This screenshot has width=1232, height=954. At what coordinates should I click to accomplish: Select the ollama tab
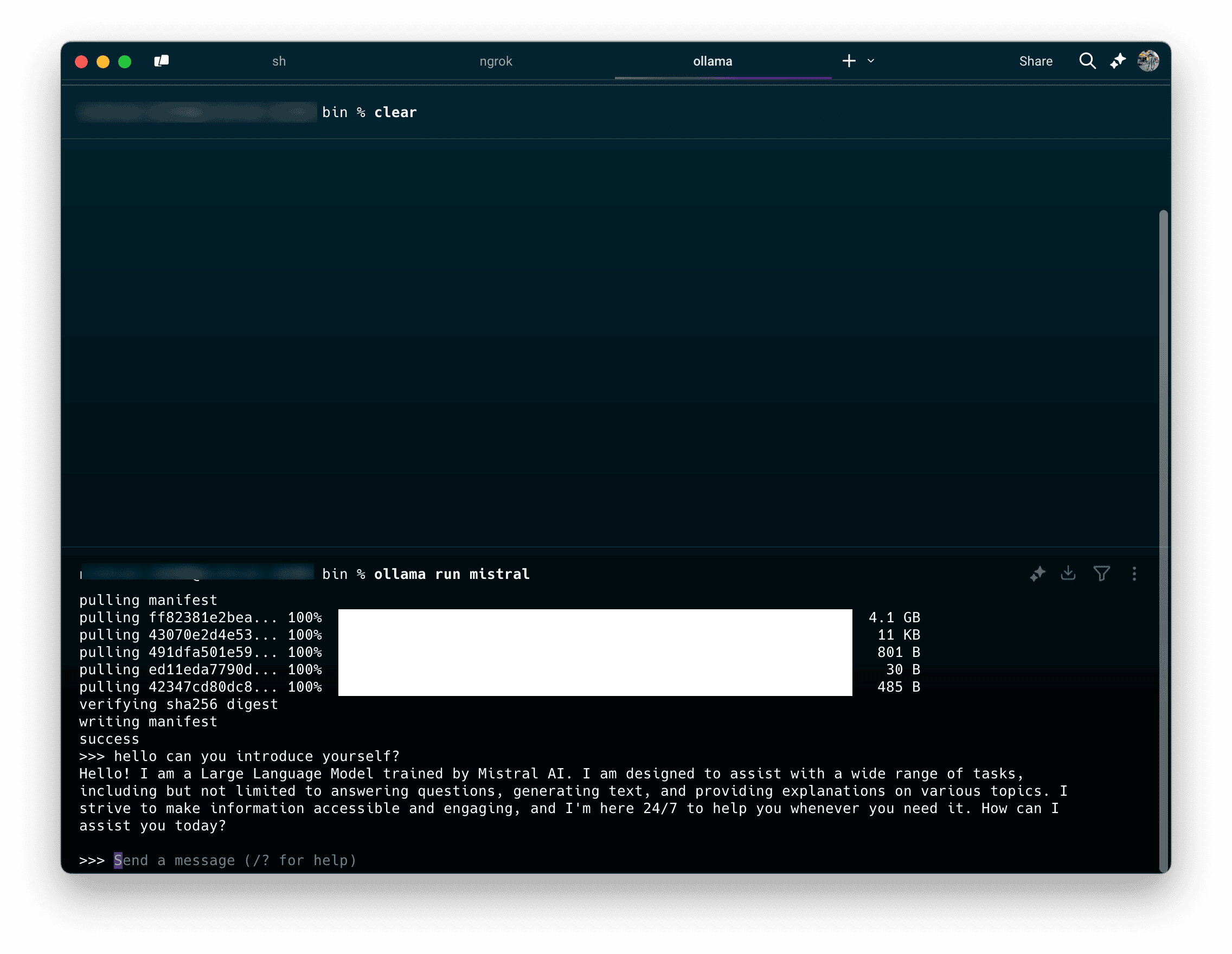click(713, 61)
